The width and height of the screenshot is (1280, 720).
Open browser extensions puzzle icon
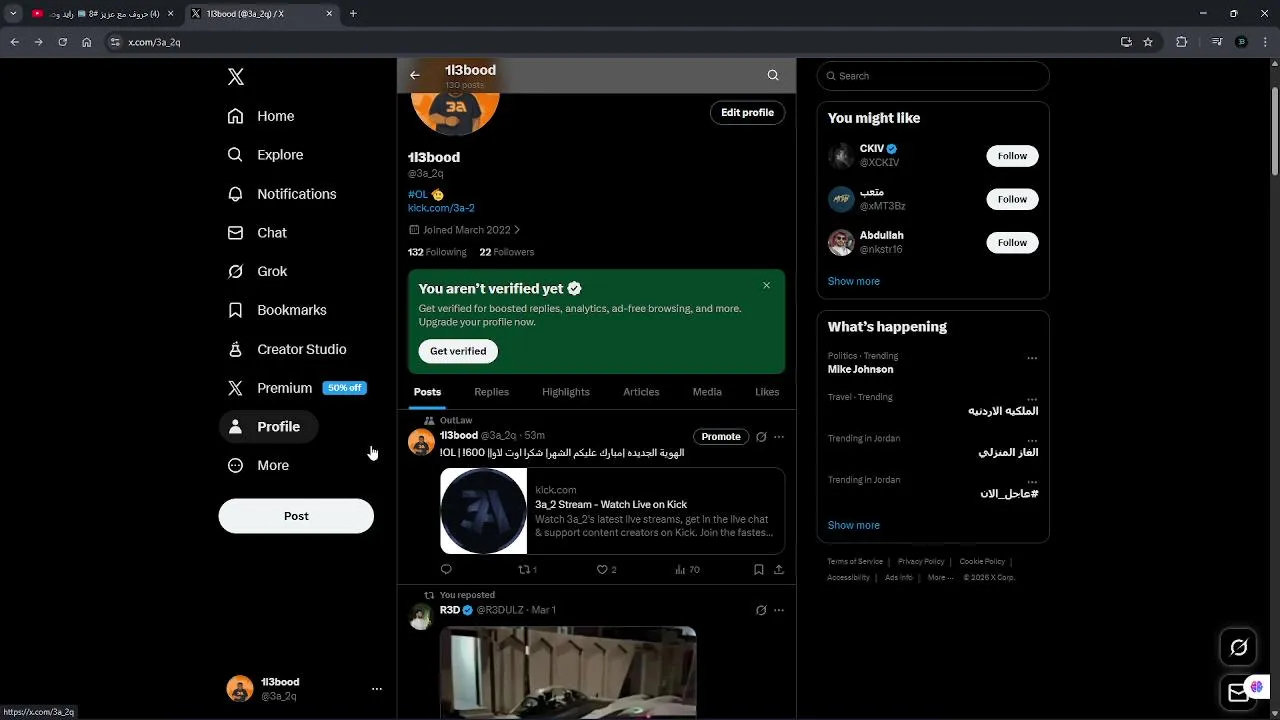1182,42
